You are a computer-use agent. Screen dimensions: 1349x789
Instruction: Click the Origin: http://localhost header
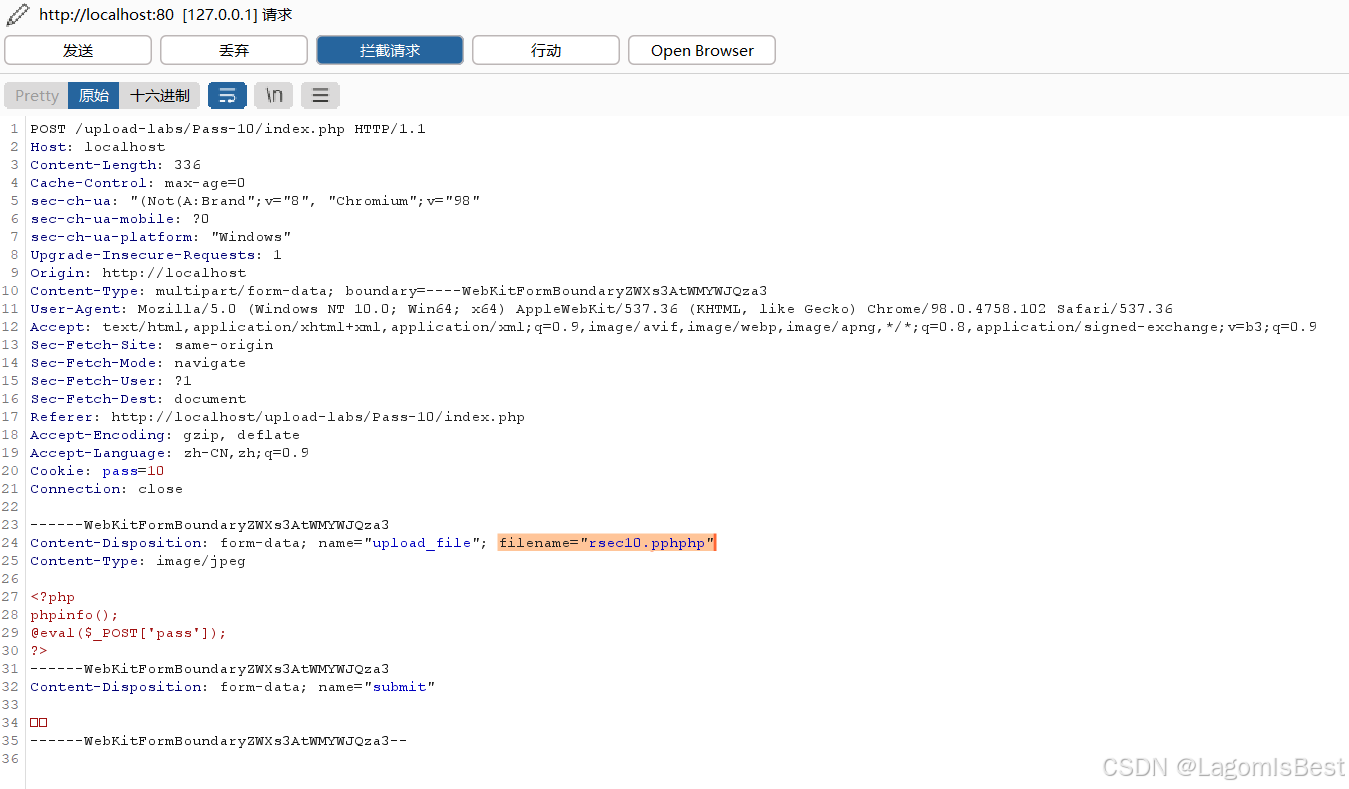pos(138,273)
